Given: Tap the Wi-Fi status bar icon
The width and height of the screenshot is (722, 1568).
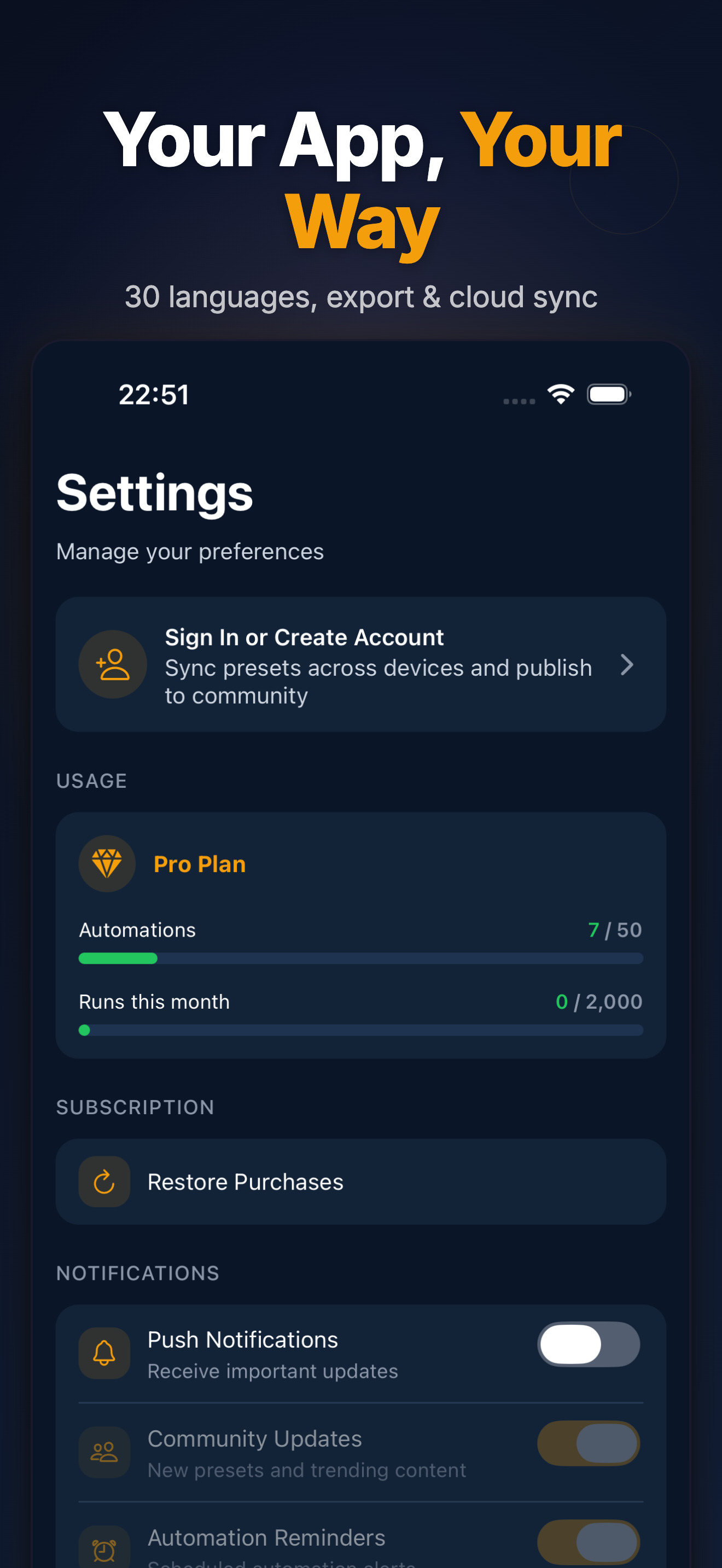Looking at the screenshot, I should 561,394.
